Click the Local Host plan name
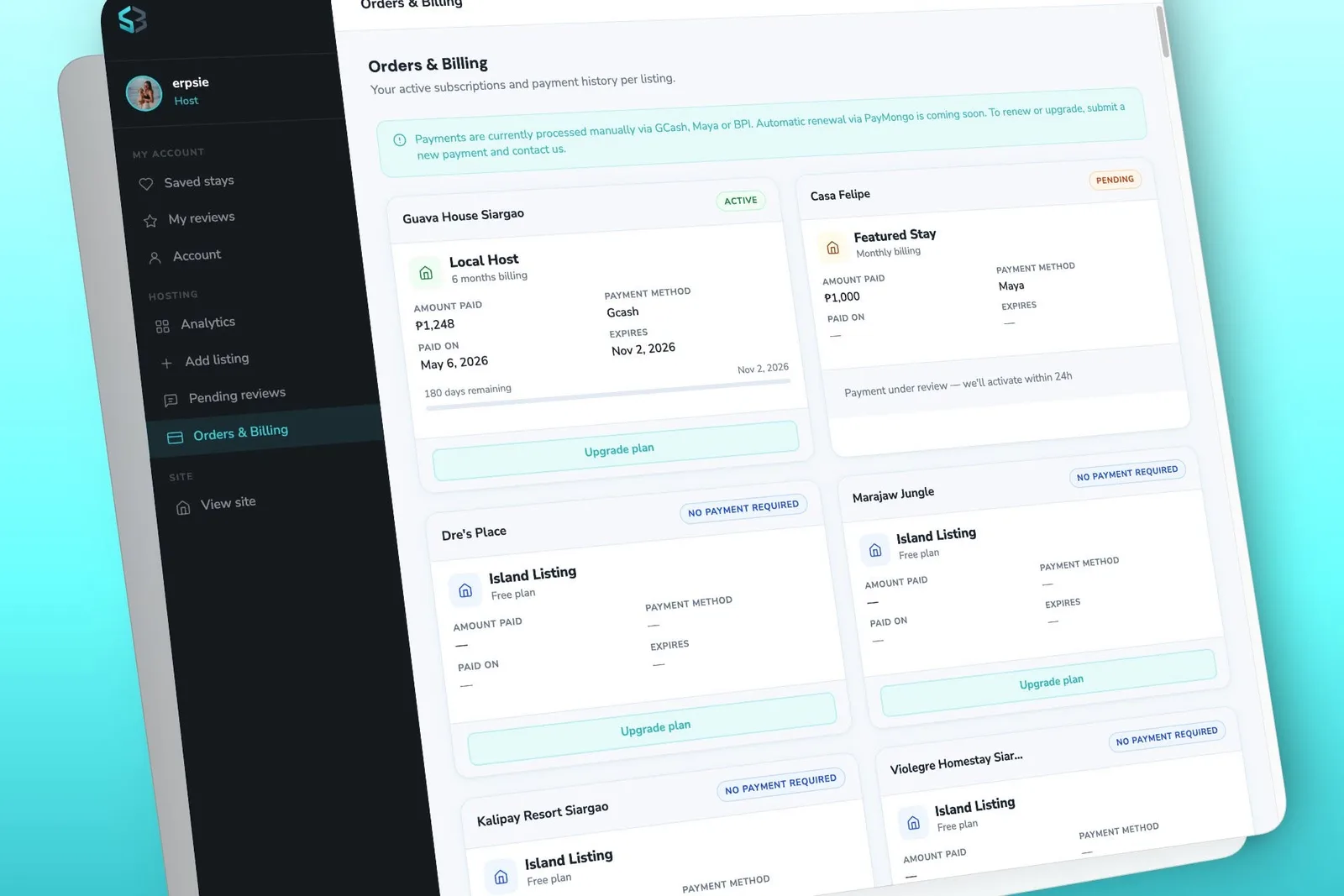Screen dimensions: 1344x896 point(484,260)
